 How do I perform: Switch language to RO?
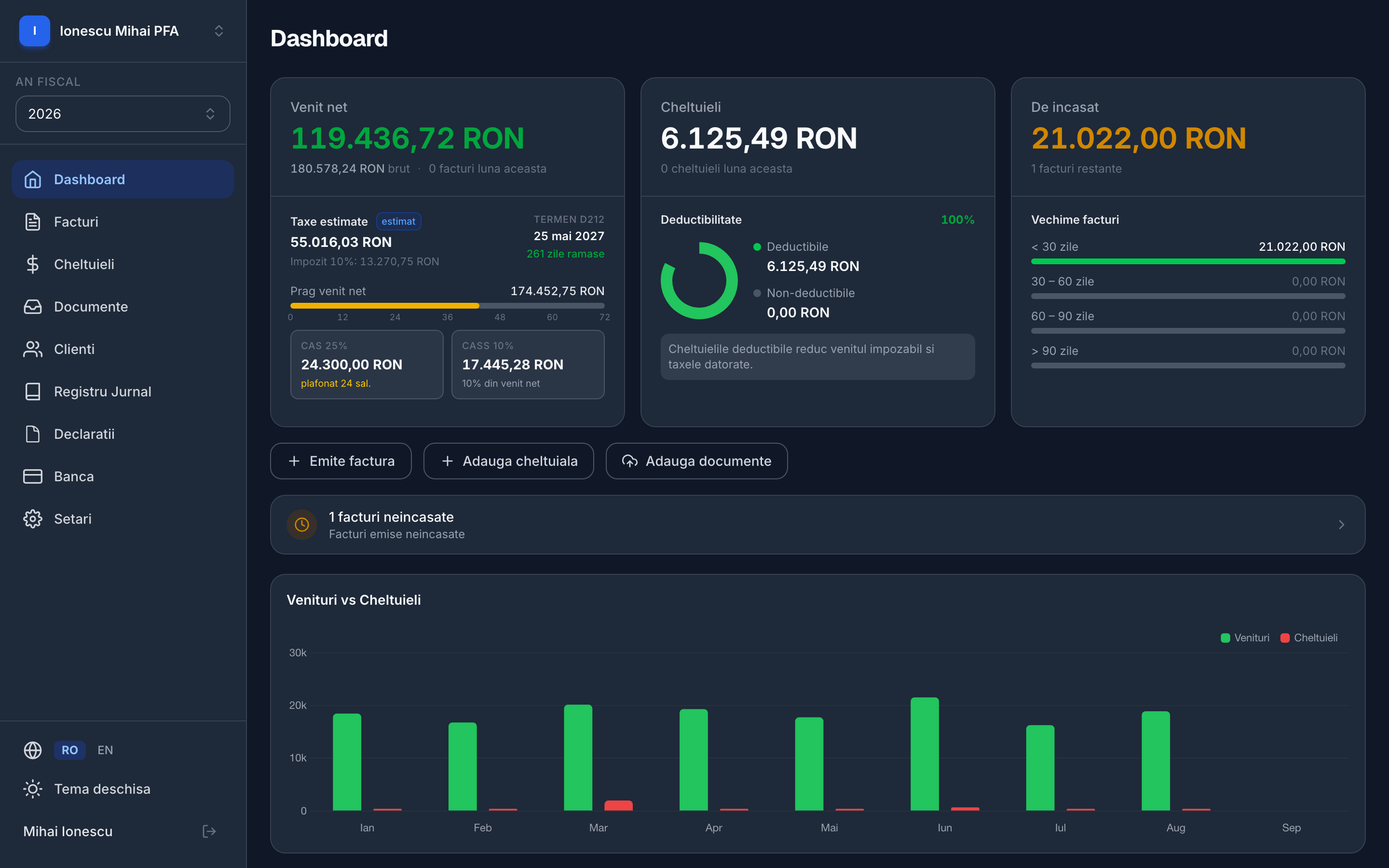pyautogui.click(x=70, y=750)
